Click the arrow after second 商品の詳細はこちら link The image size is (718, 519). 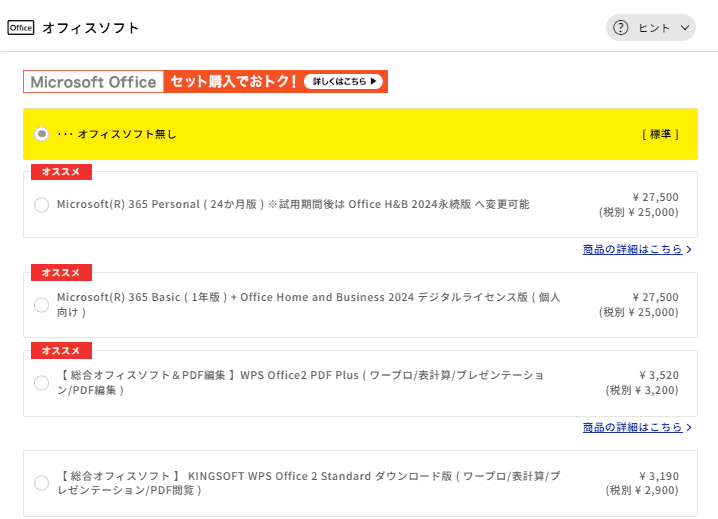(x=689, y=427)
